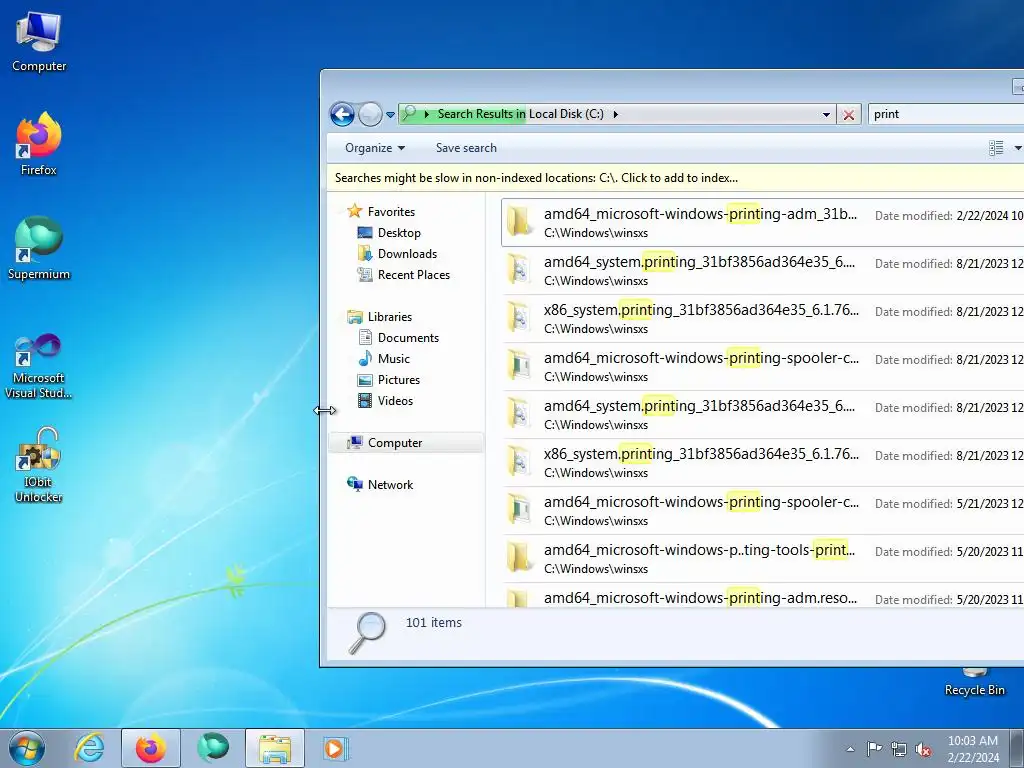
Task: Open the Recycle Bin on the desktop
Action: point(974,682)
